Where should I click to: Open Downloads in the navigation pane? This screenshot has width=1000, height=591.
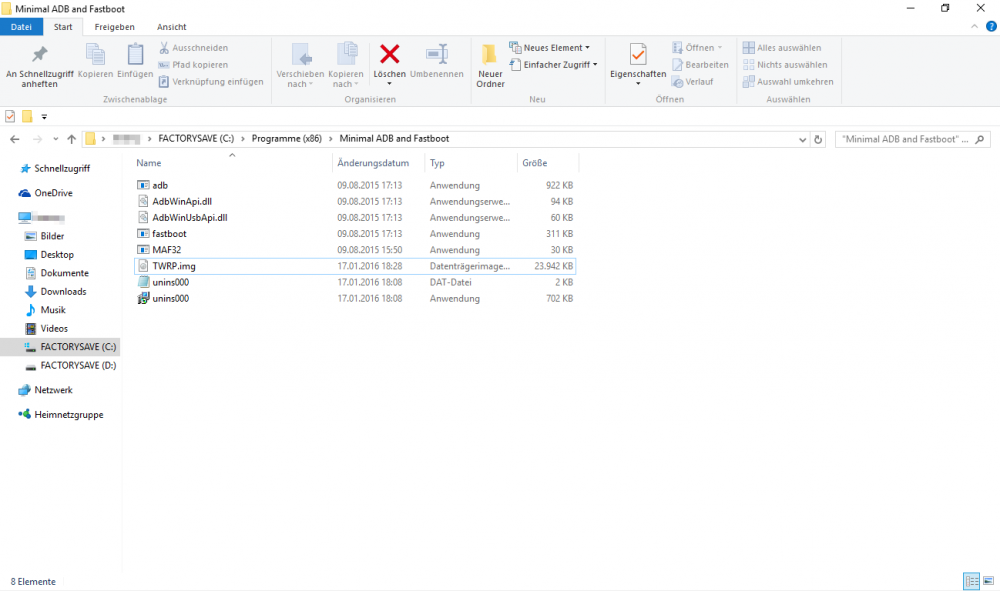63,292
